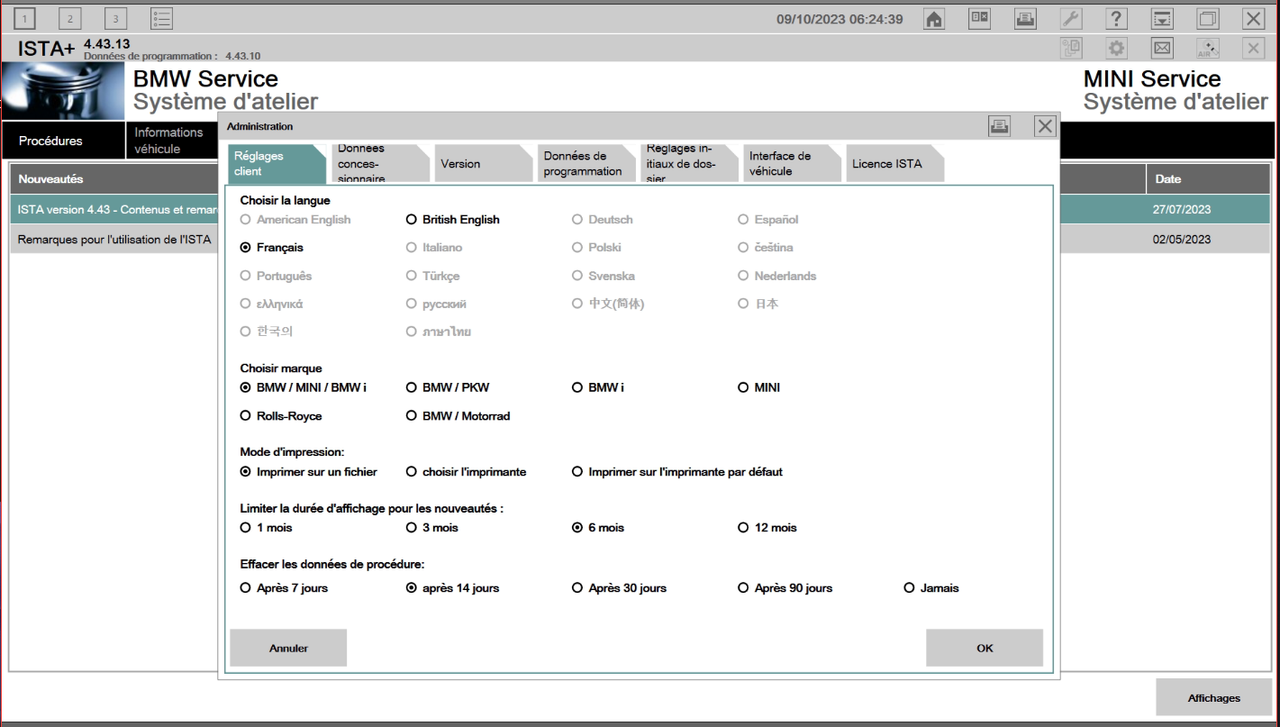Select Imprimer sur un fichier

pos(309,471)
